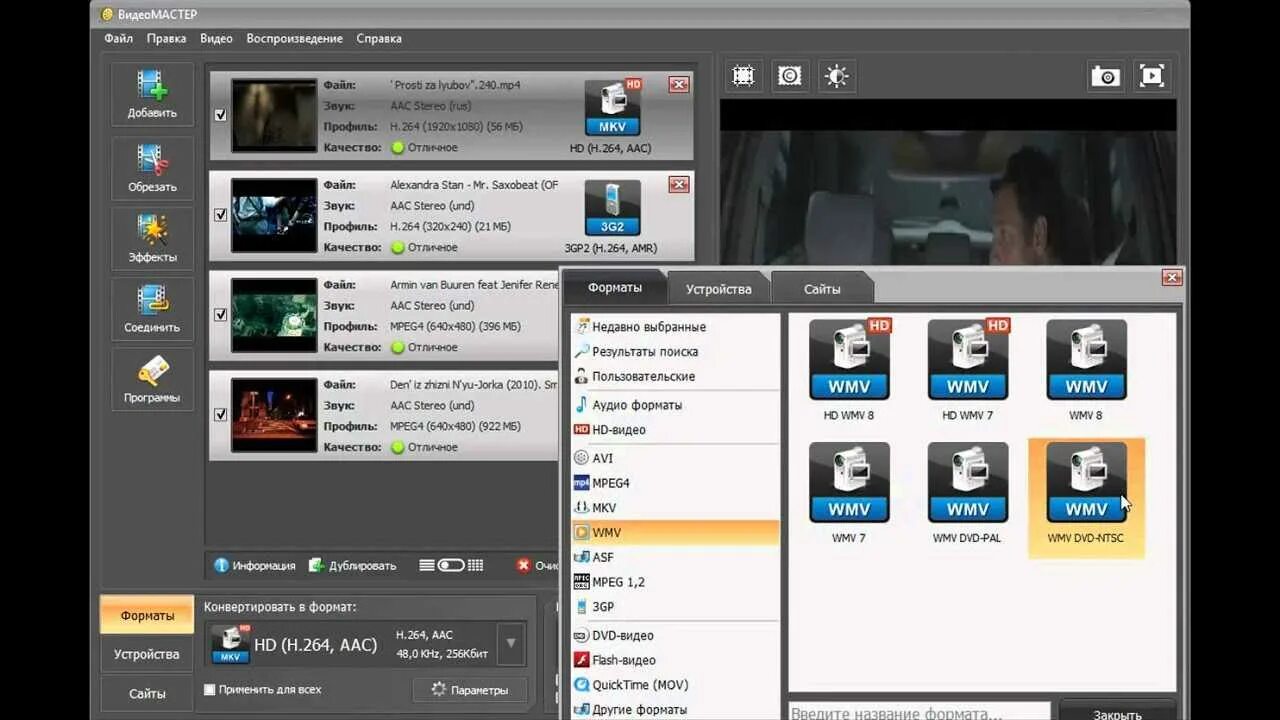Close the format selection popup

1172,278
